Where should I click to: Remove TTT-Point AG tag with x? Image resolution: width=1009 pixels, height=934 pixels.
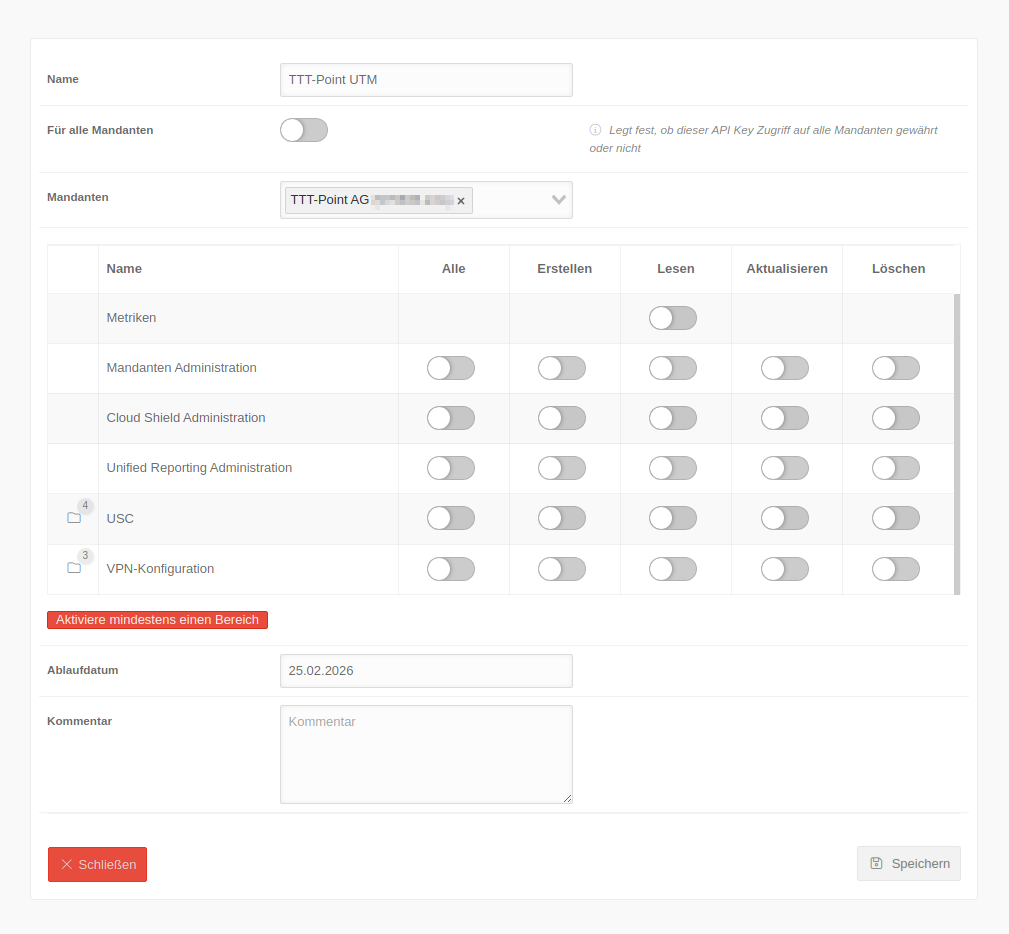pyautogui.click(x=461, y=201)
